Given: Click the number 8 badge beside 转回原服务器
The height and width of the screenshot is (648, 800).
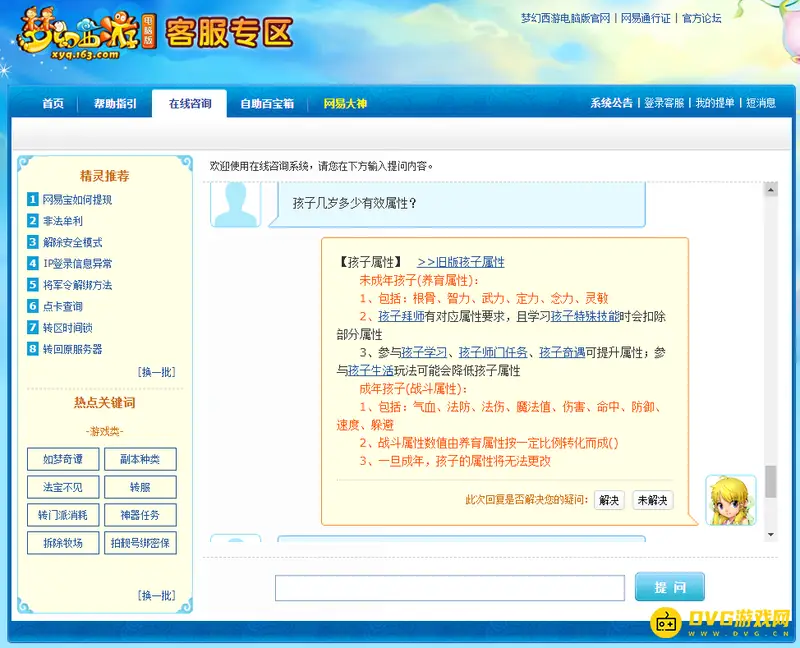Looking at the screenshot, I should (x=33, y=349).
